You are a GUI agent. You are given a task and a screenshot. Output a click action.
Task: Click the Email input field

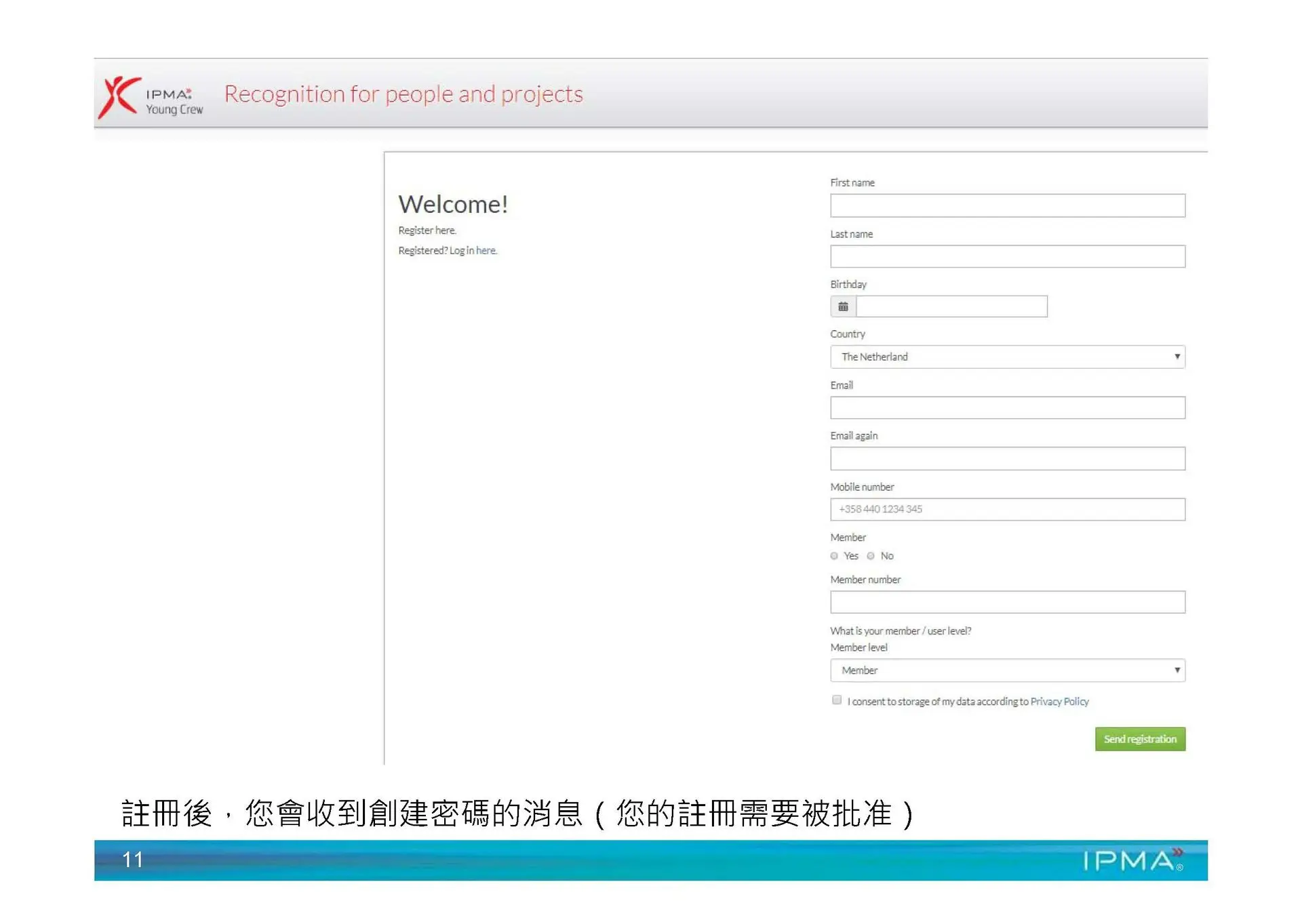click(x=1007, y=407)
